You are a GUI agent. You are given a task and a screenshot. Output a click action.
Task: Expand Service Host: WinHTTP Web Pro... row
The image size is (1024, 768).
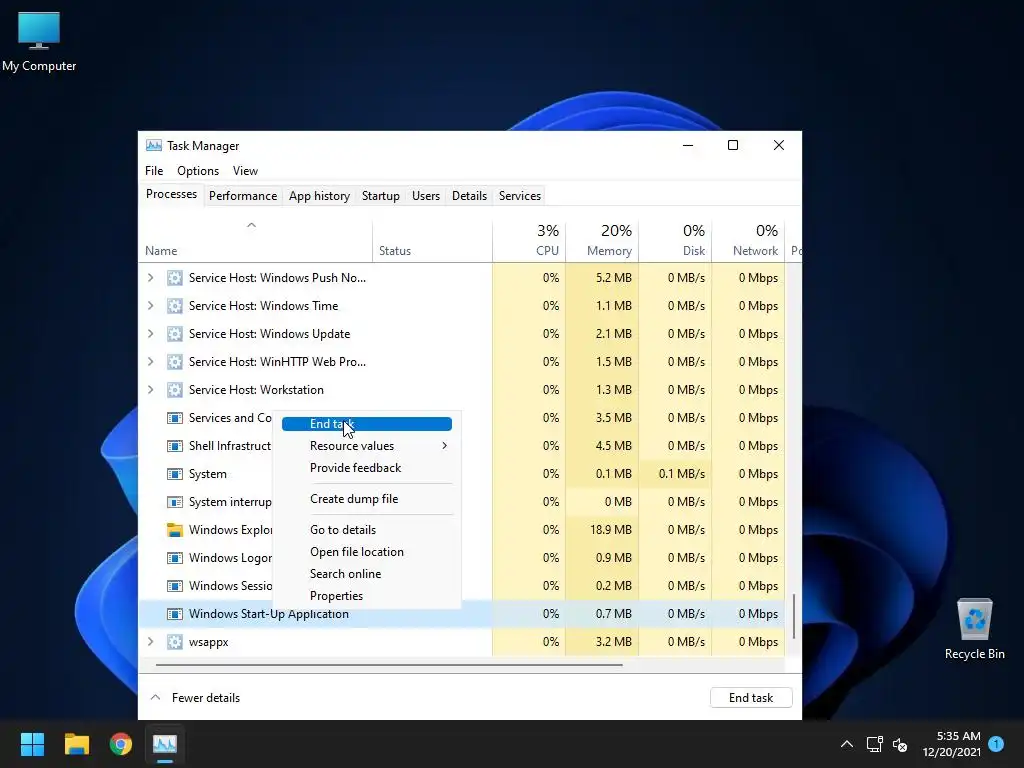pos(151,362)
